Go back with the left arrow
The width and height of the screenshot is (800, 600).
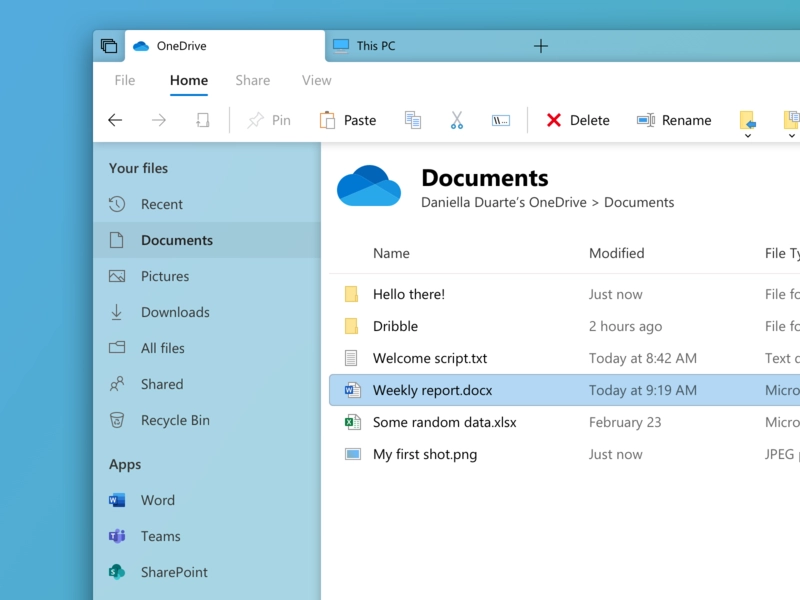point(115,120)
